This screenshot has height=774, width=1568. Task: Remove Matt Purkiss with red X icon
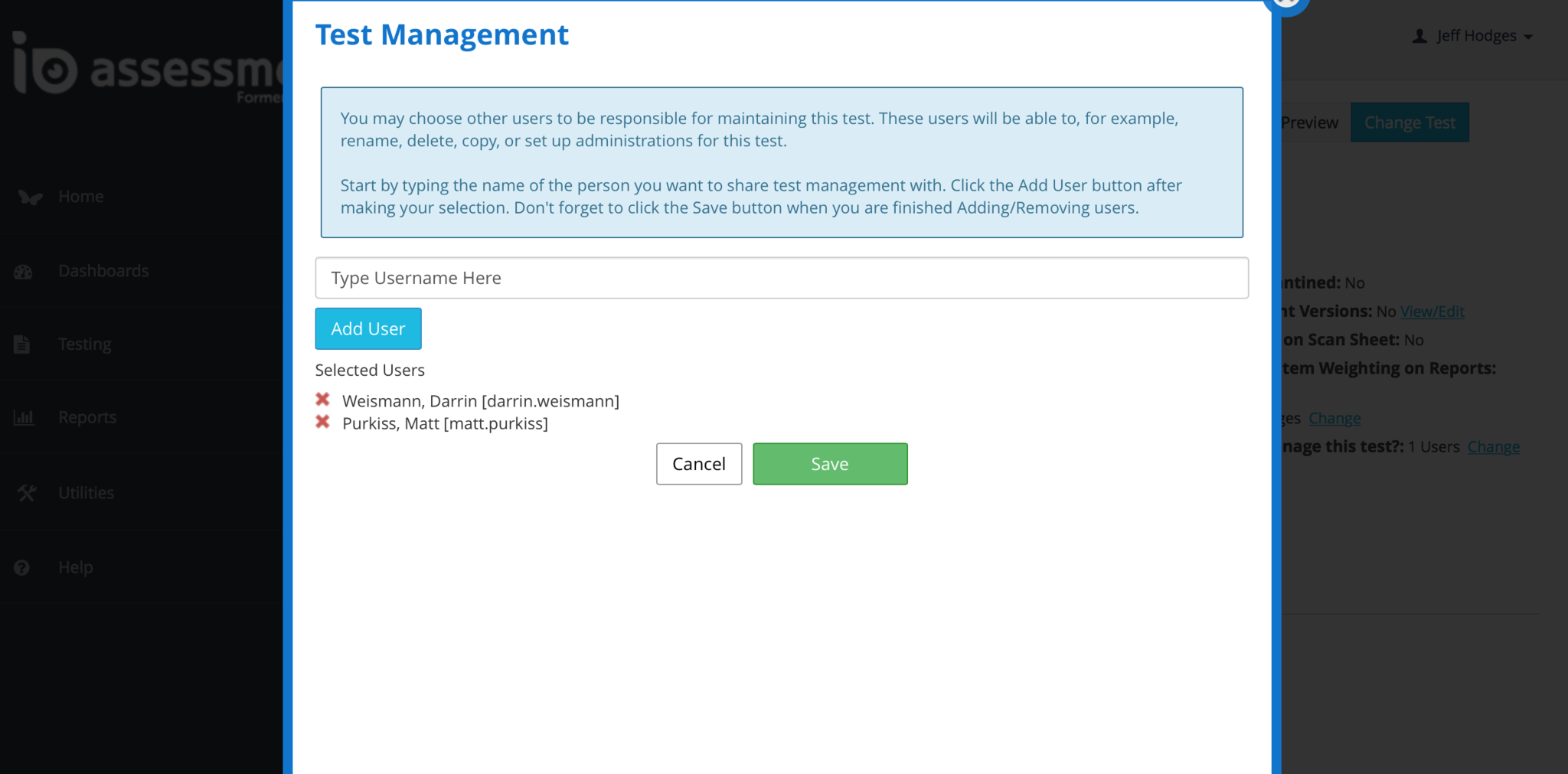pos(322,422)
